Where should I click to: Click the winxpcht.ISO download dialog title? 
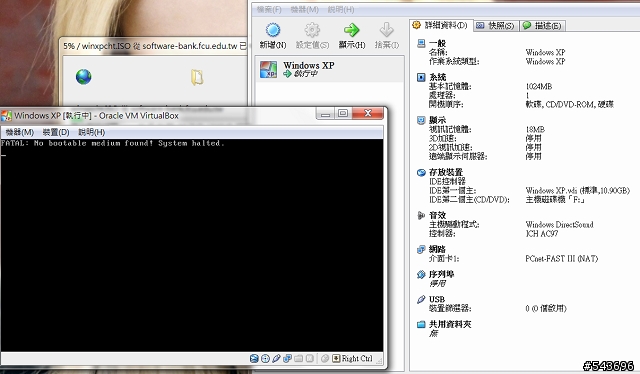[x=155, y=46]
